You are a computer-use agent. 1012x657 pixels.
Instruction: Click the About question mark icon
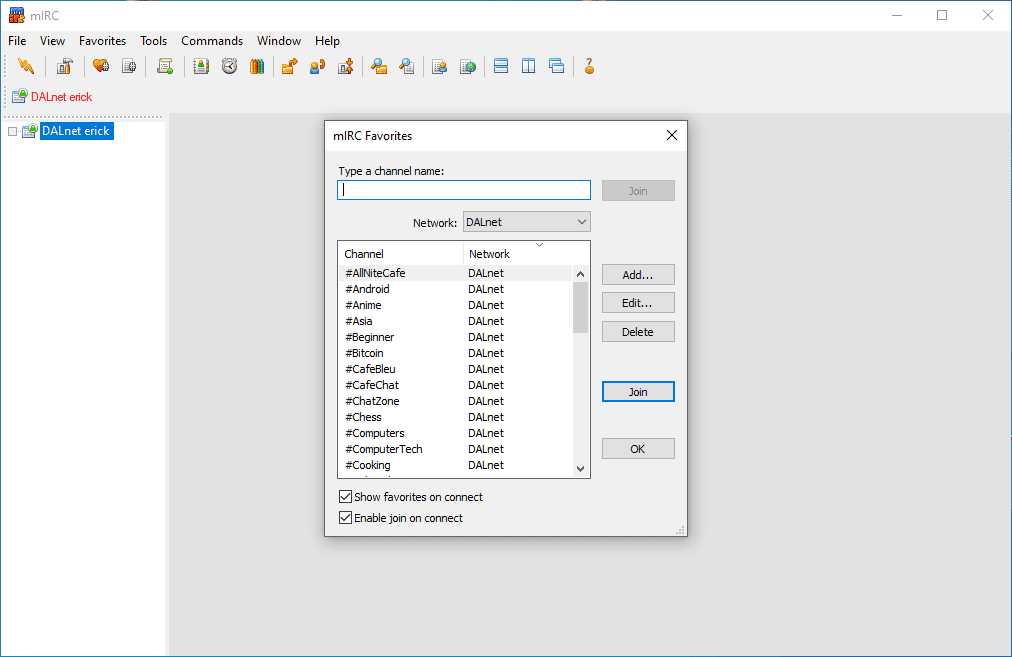(589, 66)
